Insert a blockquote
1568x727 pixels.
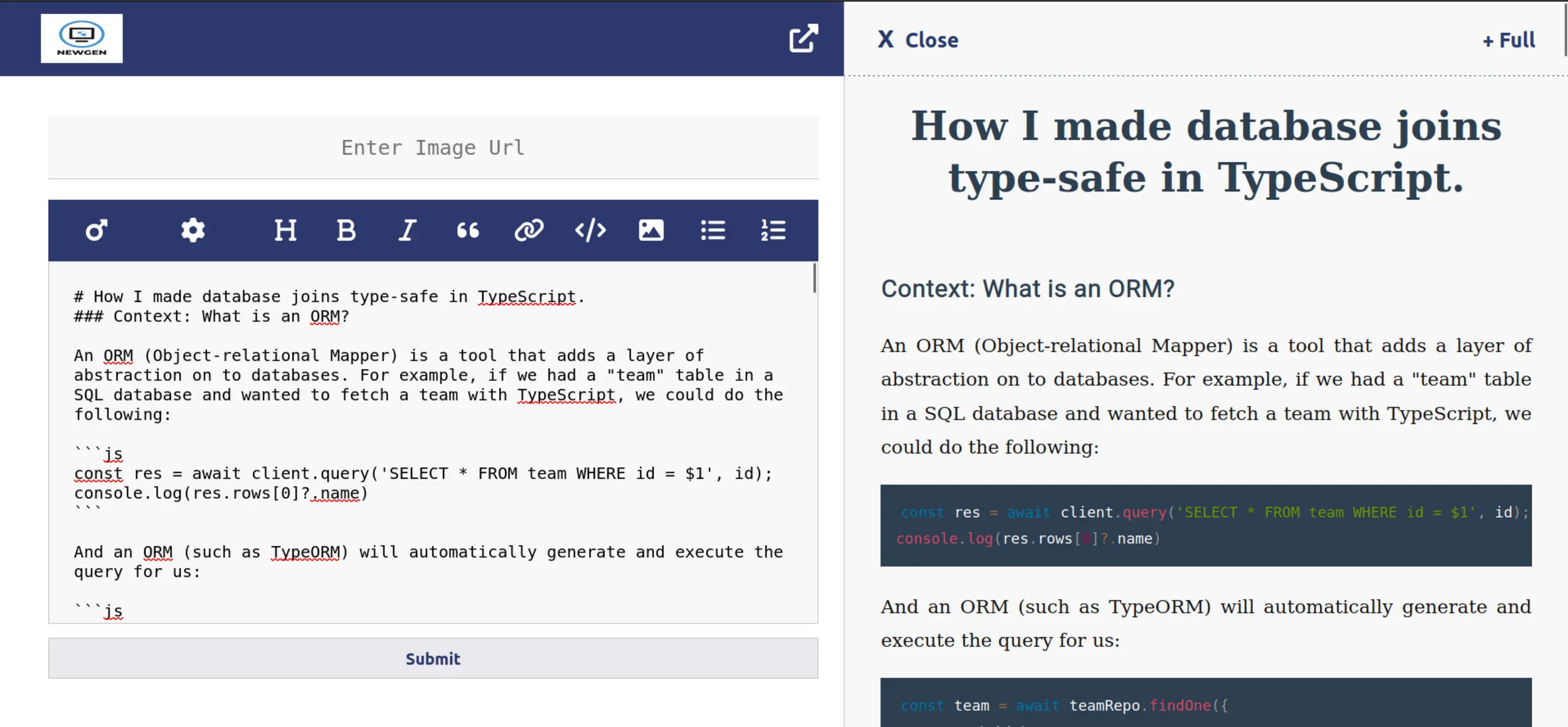[468, 230]
